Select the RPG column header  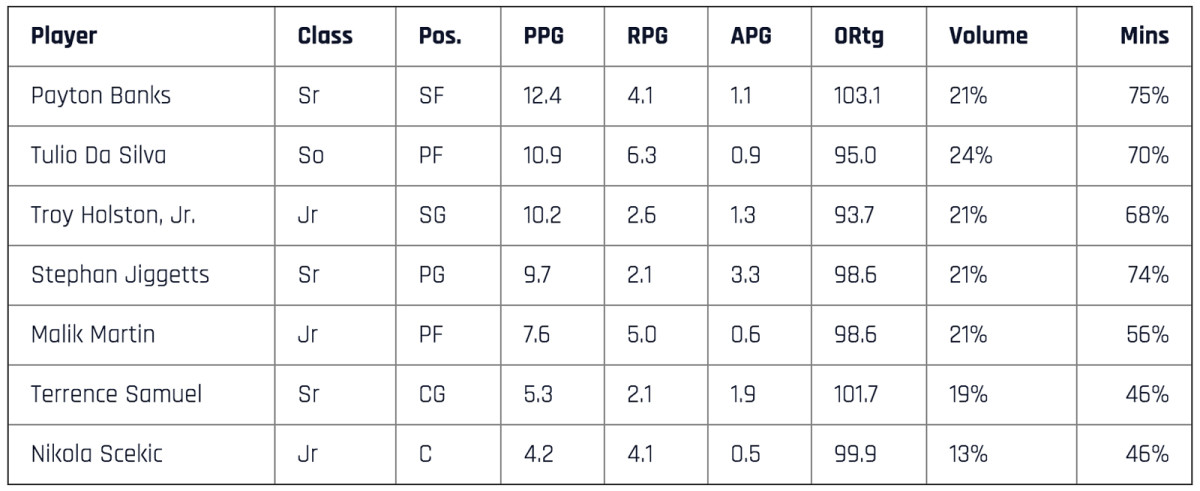click(x=647, y=36)
